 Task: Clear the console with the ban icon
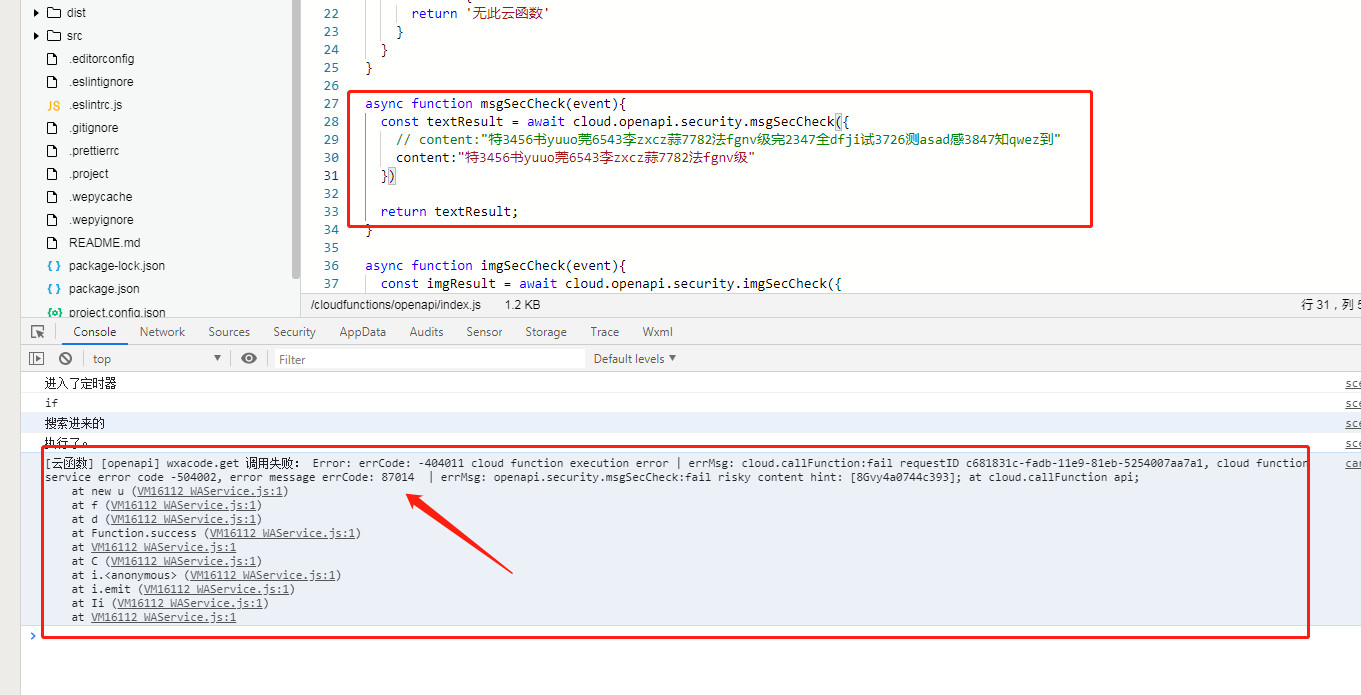(65, 358)
